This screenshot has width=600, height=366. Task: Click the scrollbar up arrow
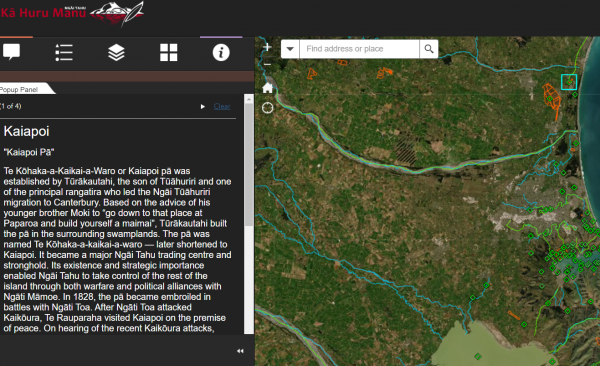249,99
